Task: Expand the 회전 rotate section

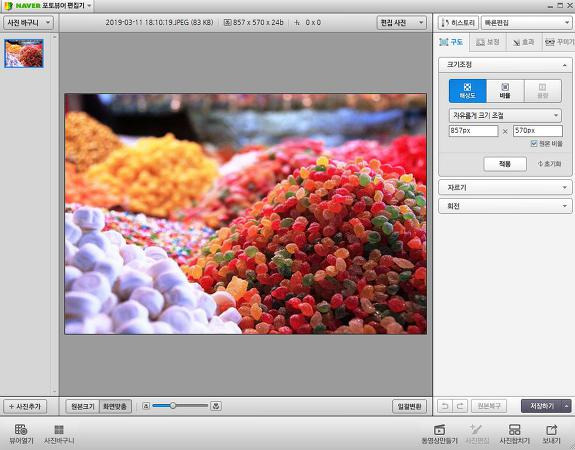Action: pyautogui.click(x=505, y=206)
